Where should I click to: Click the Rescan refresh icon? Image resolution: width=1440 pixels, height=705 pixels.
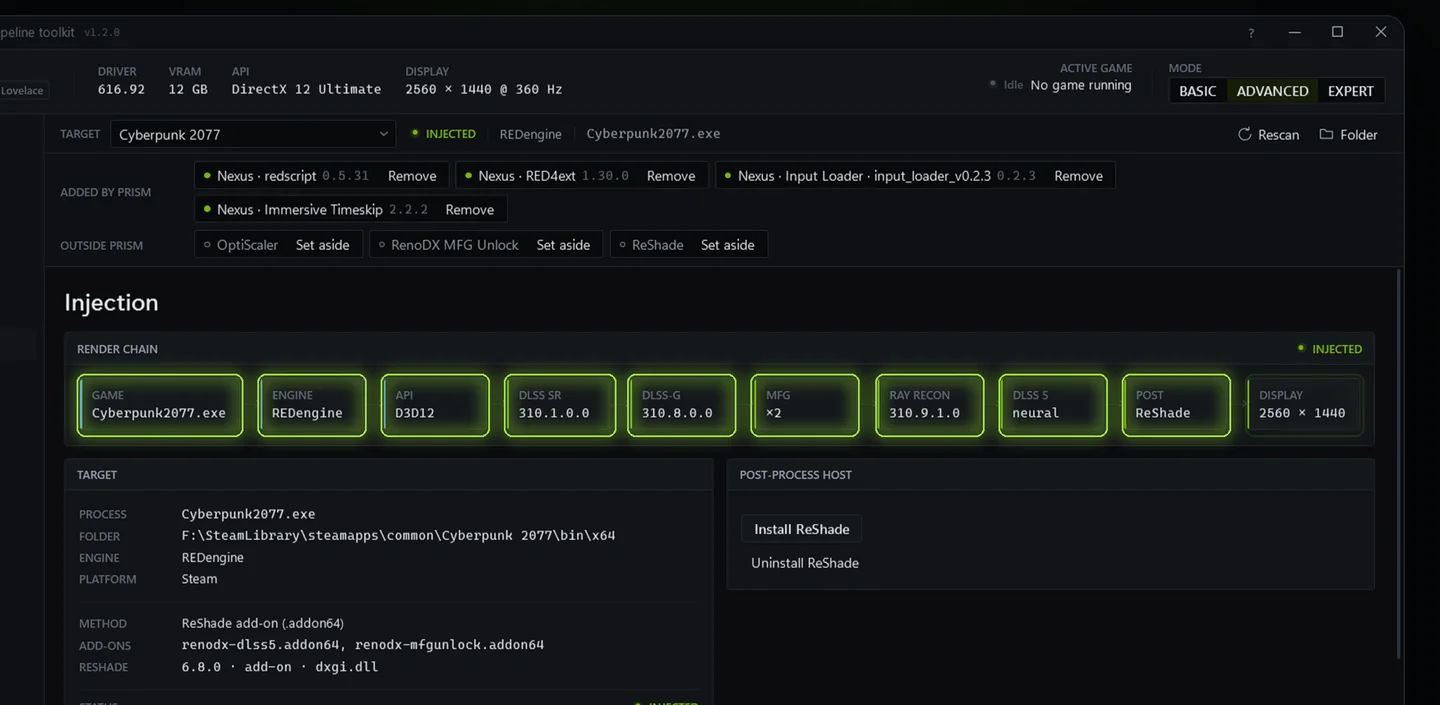coord(1244,134)
